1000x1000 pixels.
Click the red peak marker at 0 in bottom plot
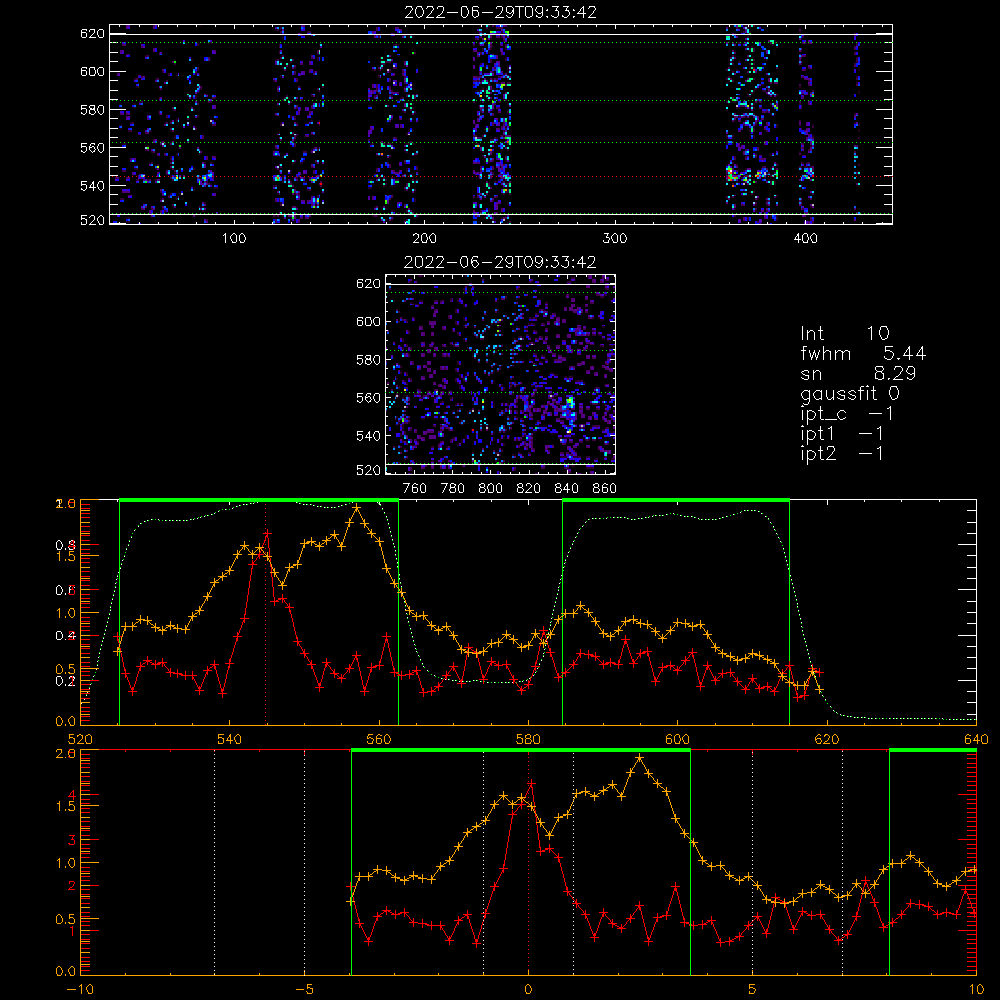[x=531, y=783]
